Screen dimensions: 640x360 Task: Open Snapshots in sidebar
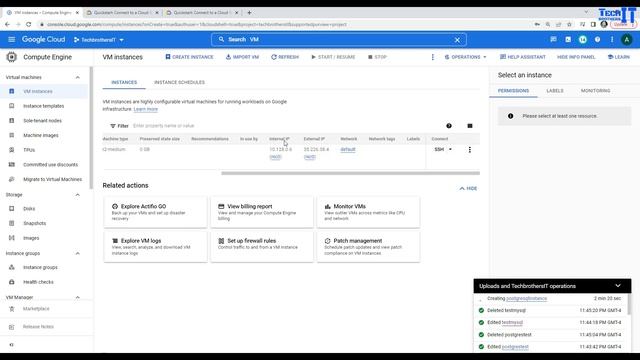tap(44, 224)
